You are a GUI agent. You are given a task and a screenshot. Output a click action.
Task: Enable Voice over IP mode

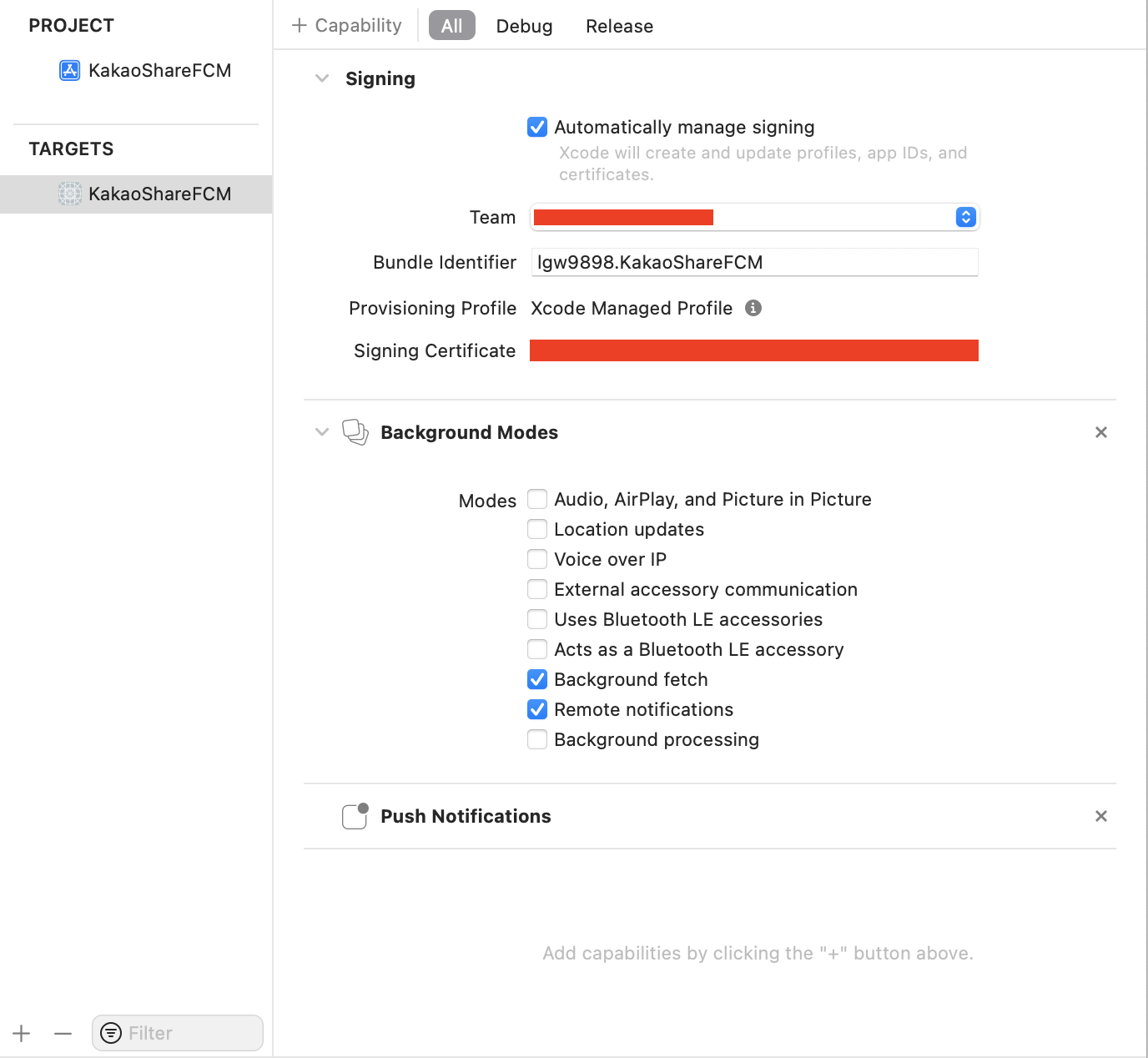537,559
